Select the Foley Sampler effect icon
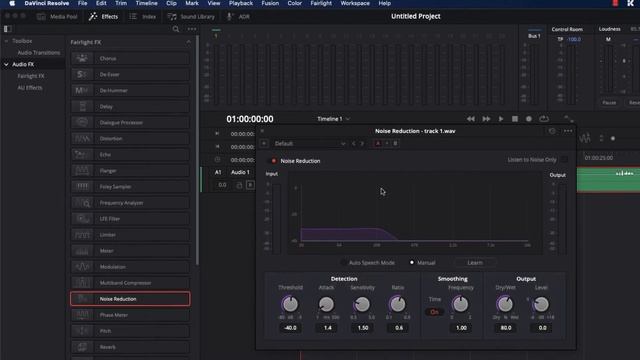The image size is (640, 360). [82, 187]
